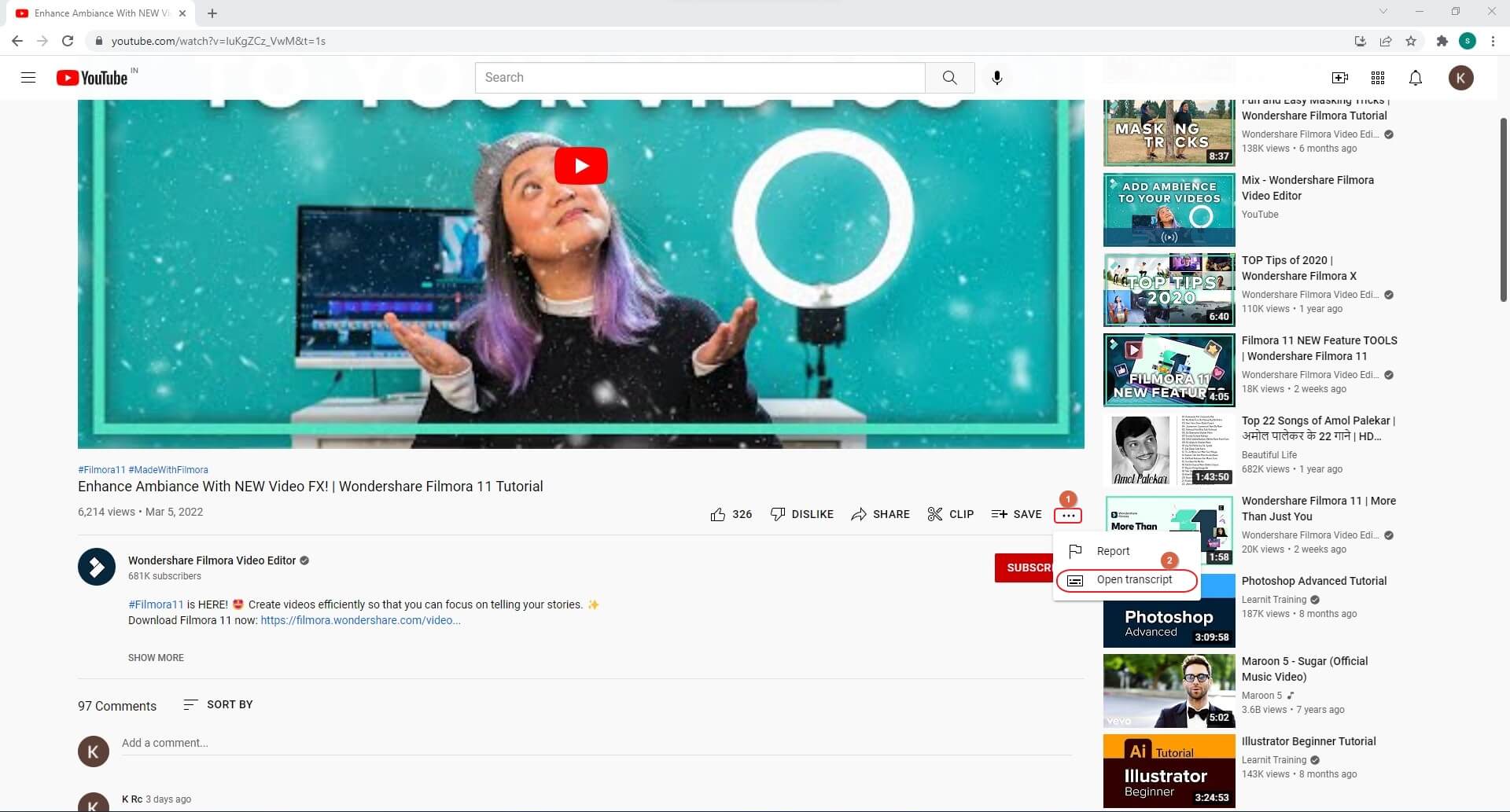Save the video to a playlist
The width and height of the screenshot is (1510, 812).
[1016, 514]
